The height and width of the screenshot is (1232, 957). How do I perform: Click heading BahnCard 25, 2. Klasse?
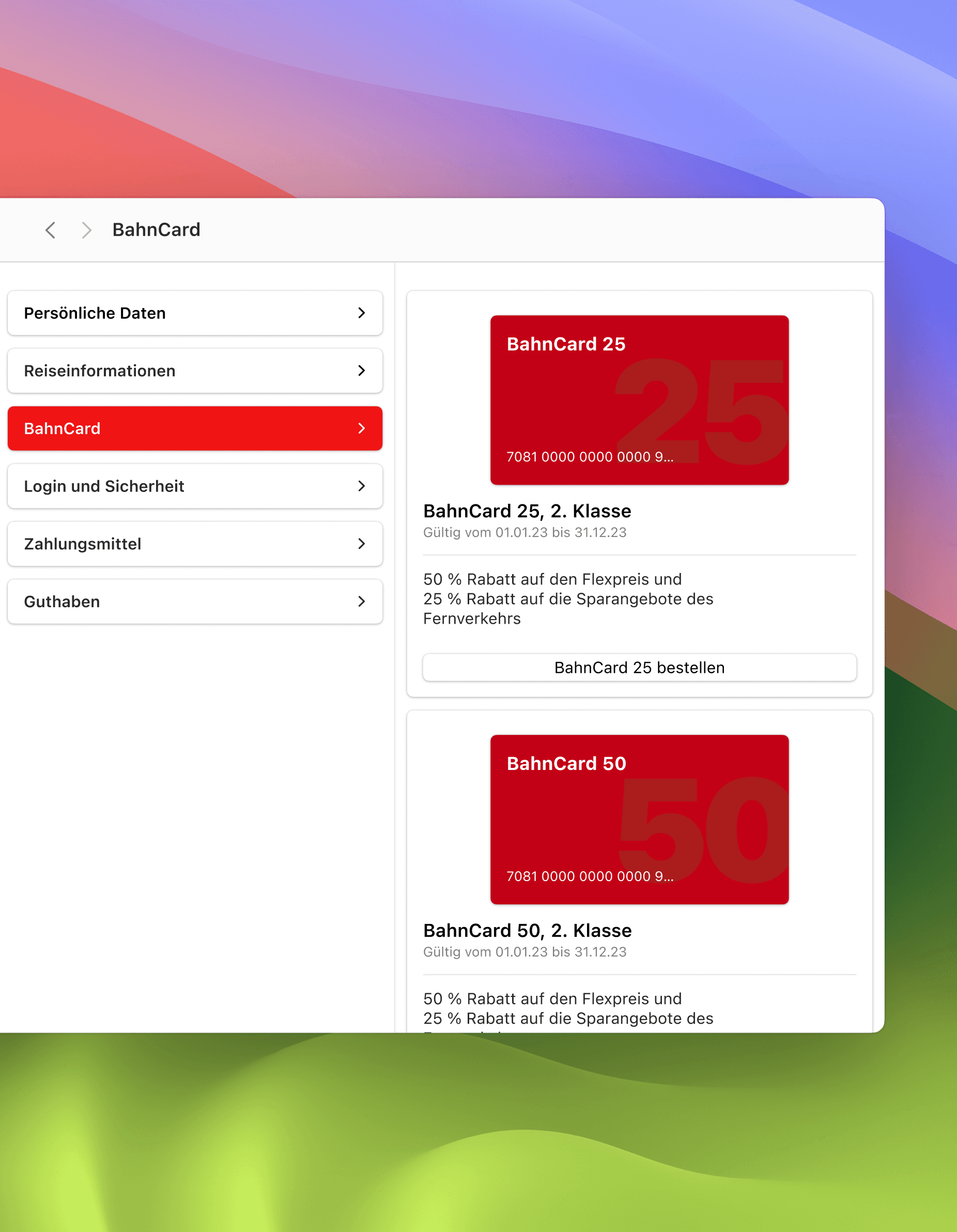pyautogui.click(x=527, y=511)
